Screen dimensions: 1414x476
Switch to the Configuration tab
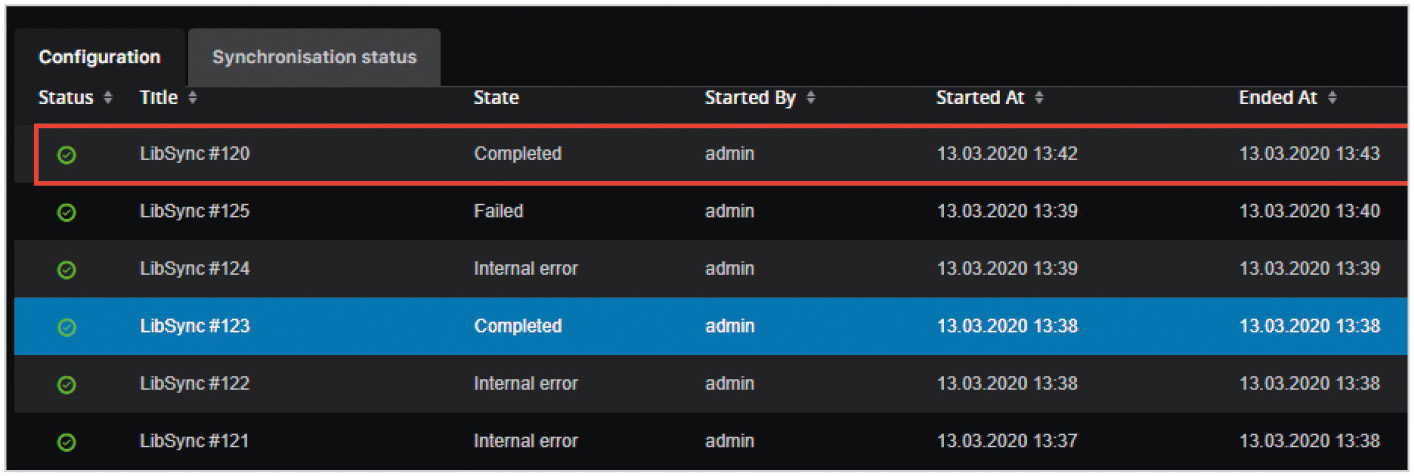click(x=99, y=57)
